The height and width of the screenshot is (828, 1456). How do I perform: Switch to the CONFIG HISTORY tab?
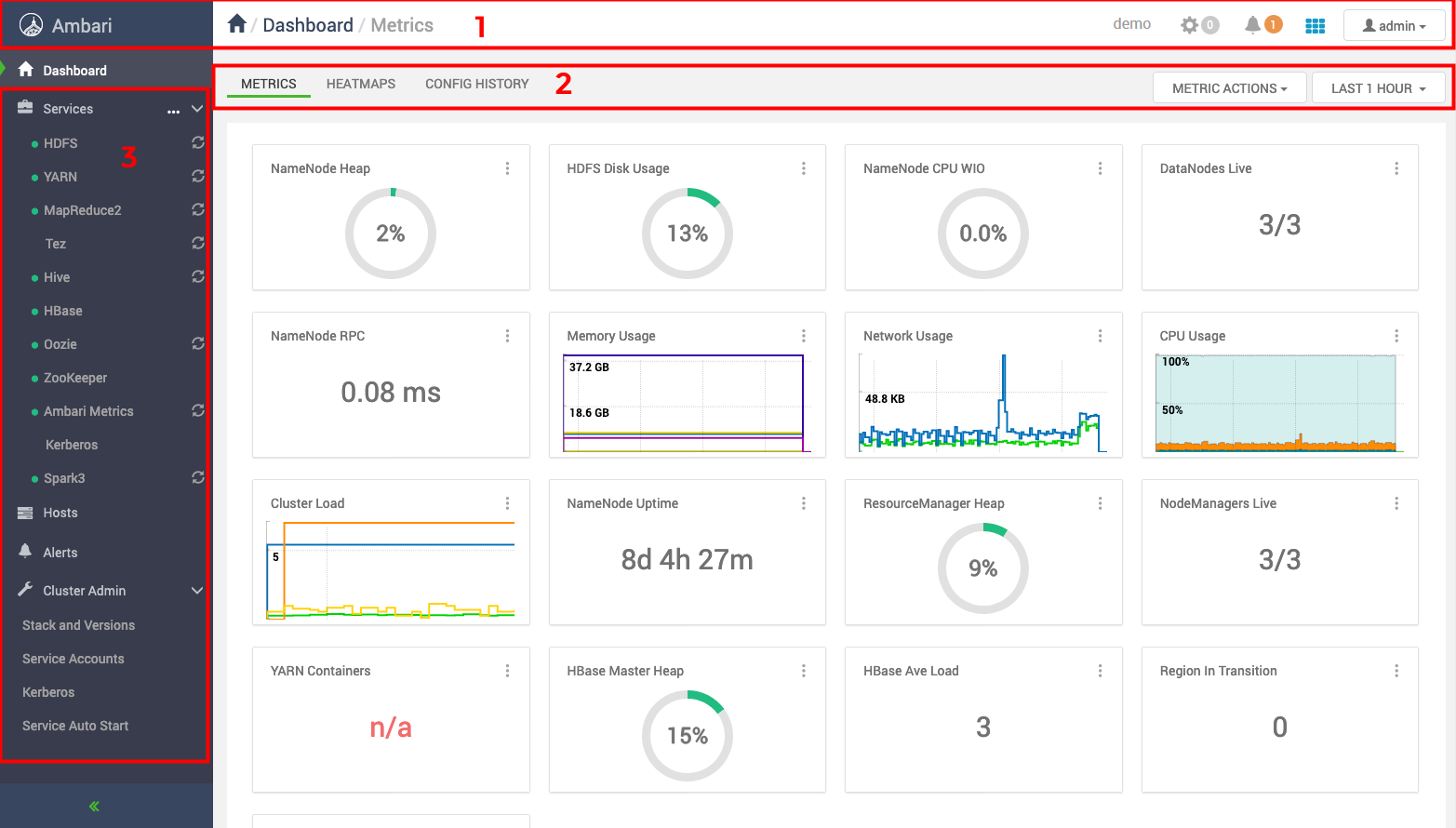pyautogui.click(x=476, y=84)
